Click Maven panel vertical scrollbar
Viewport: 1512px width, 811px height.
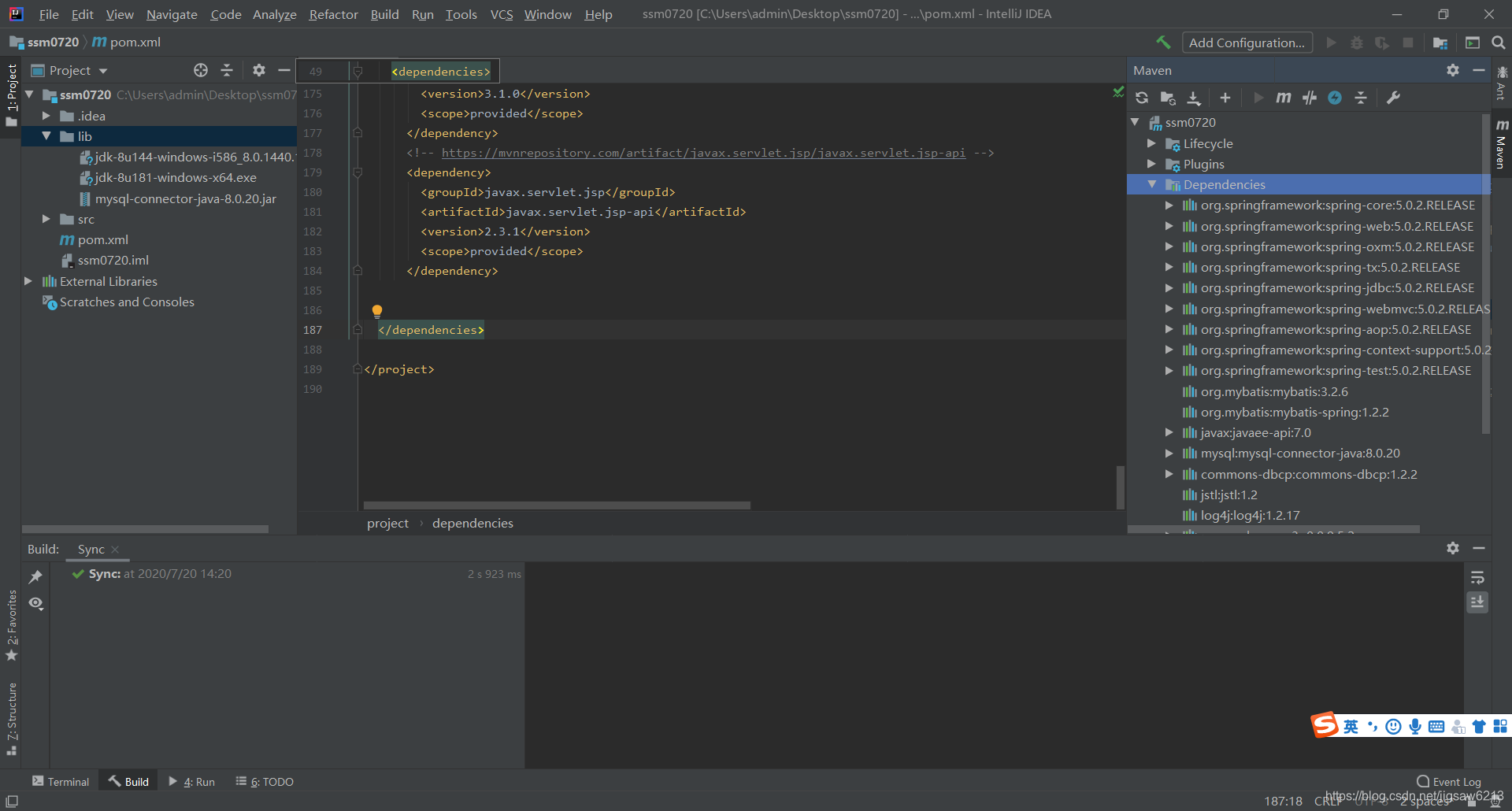coord(1486,276)
